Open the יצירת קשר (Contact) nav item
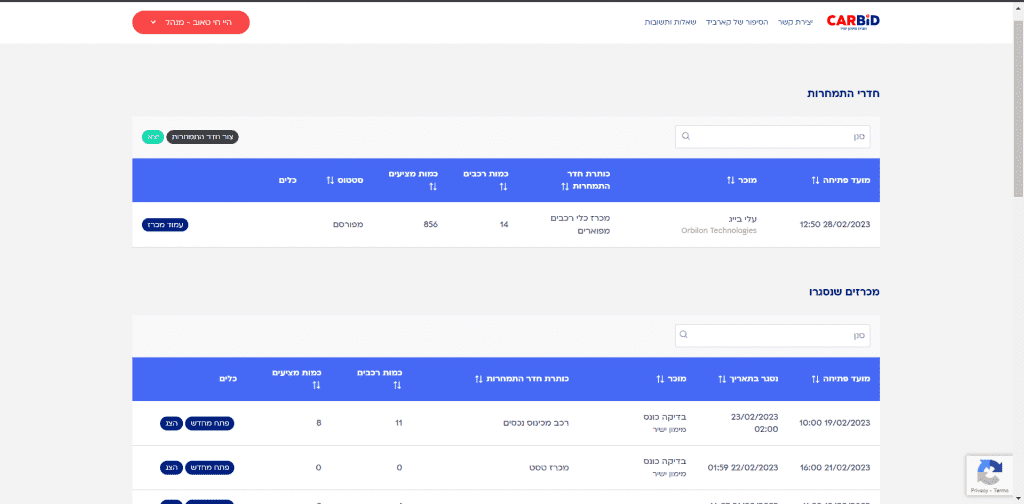 point(796,22)
